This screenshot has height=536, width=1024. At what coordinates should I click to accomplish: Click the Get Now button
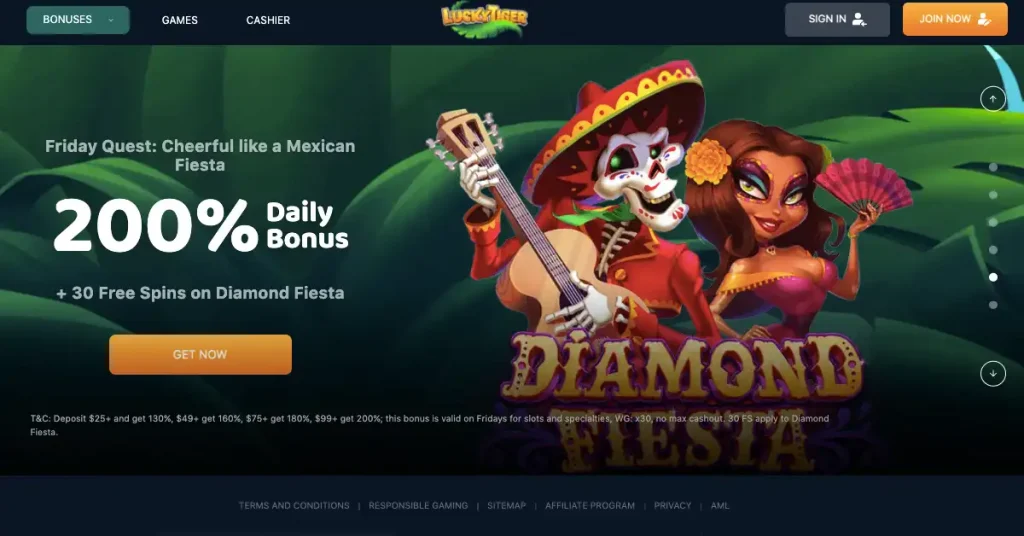pyautogui.click(x=200, y=355)
